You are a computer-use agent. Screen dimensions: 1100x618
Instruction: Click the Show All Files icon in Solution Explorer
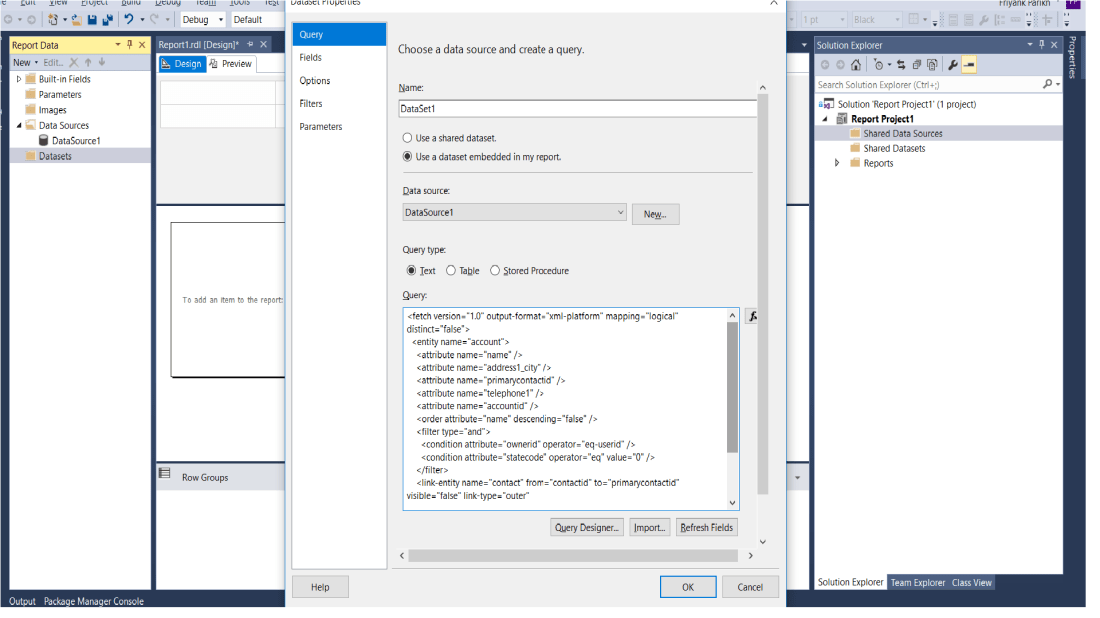tap(933, 65)
